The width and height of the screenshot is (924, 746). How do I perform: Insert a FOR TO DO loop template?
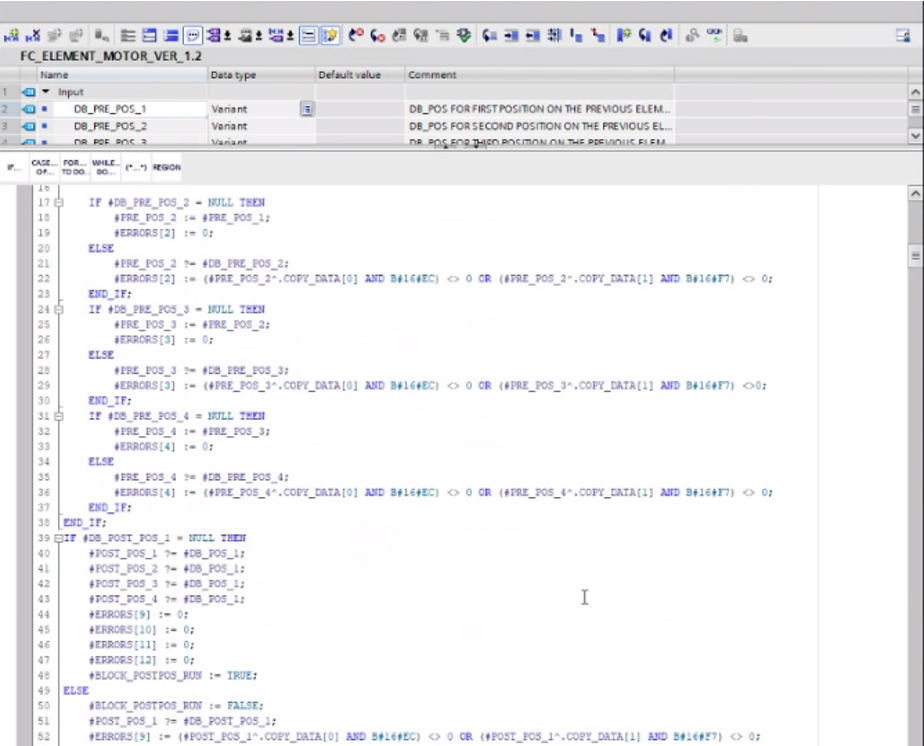click(74, 167)
